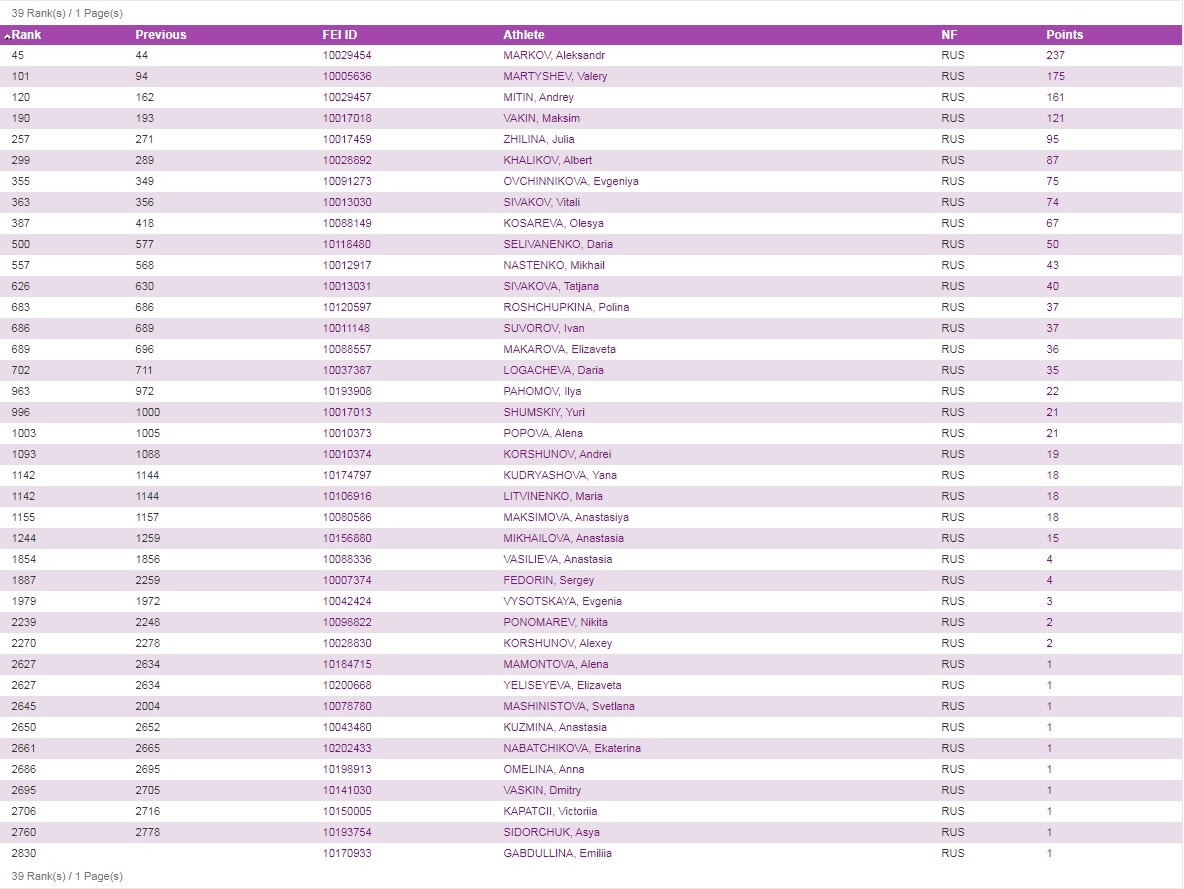Open athlete VASKIN, Dmitry

pos(542,790)
